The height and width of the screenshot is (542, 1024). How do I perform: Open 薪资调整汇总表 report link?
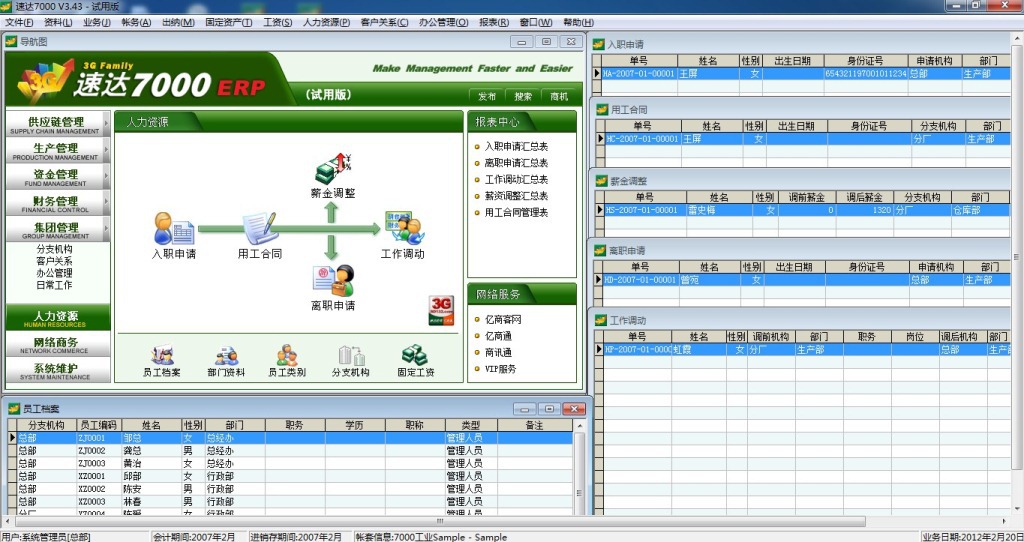(x=516, y=195)
